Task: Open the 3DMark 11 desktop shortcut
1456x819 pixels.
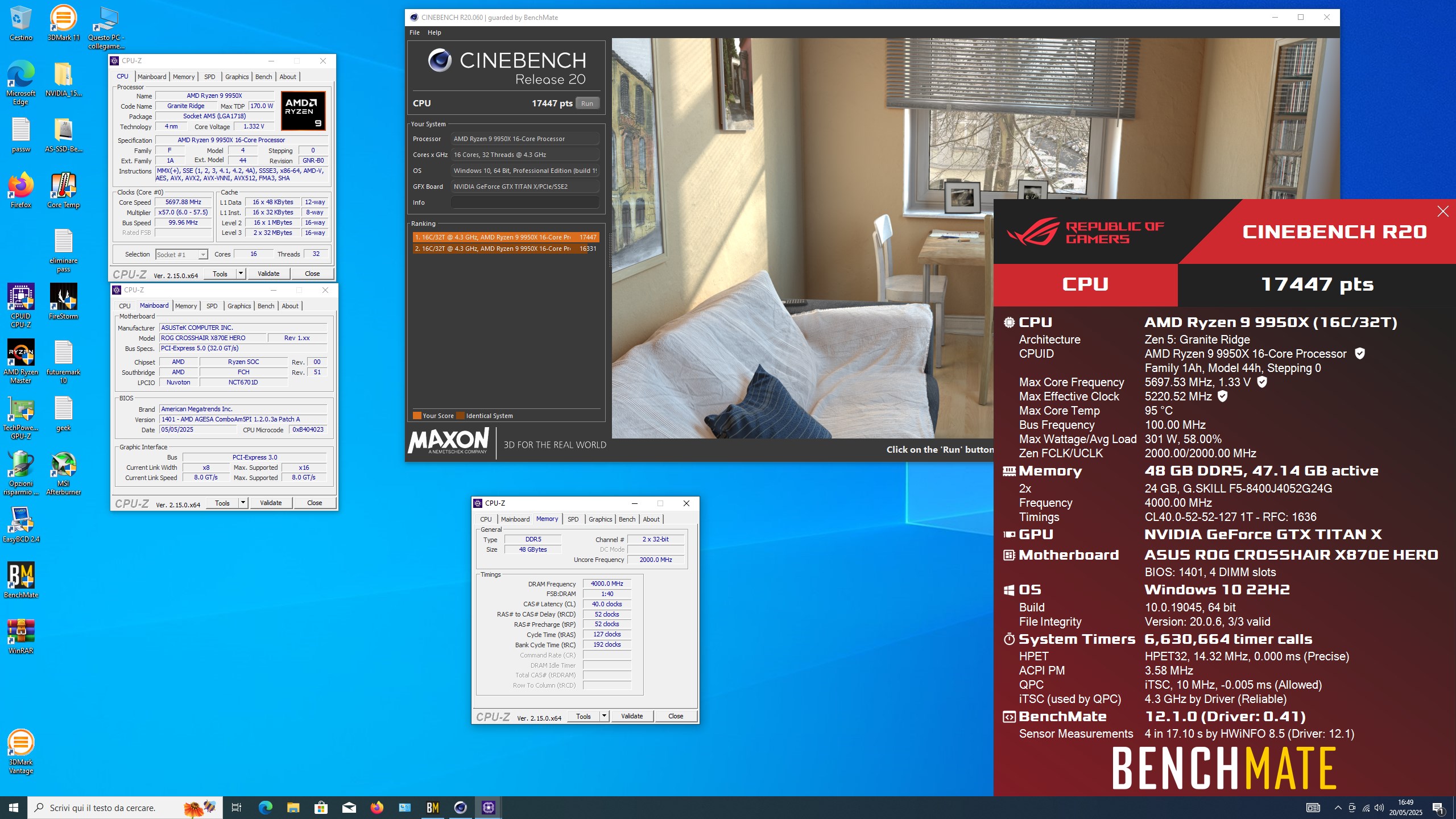Action: click(x=63, y=23)
